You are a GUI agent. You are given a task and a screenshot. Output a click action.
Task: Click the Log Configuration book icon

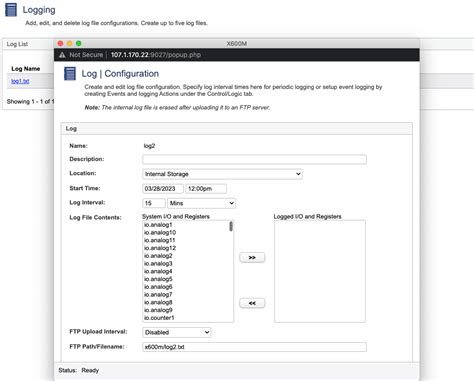[70, 73]
